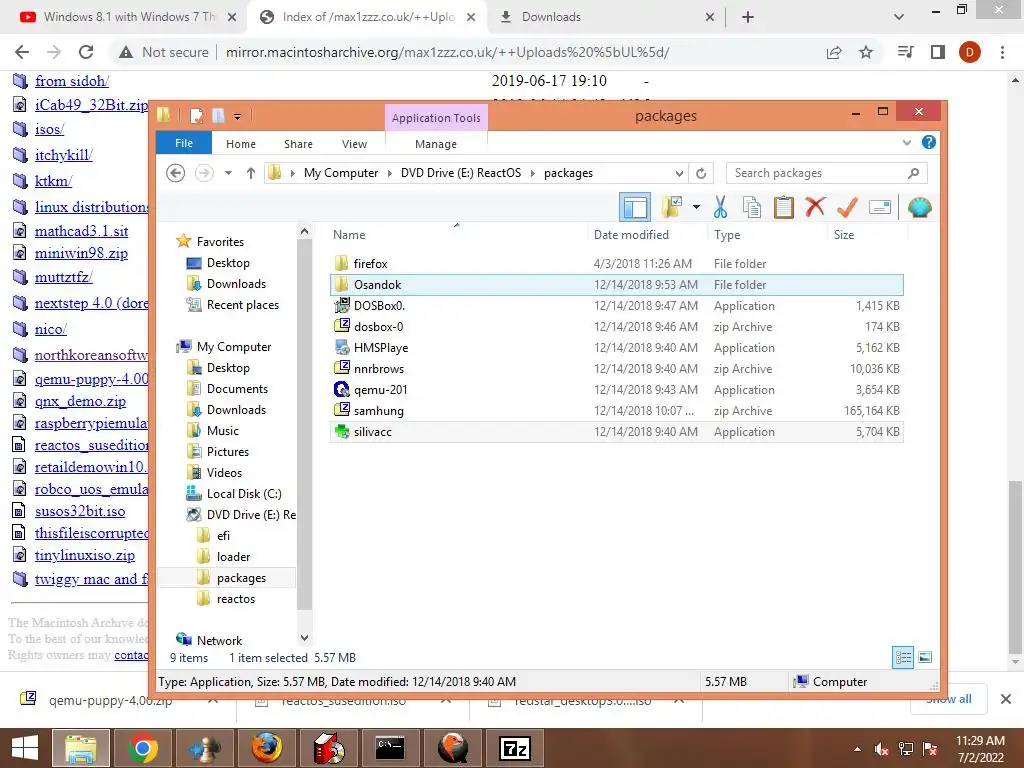This screenshot has height=768, width=1024.
Task: Open Firefox from the taskbar
Action: (266, 748)
